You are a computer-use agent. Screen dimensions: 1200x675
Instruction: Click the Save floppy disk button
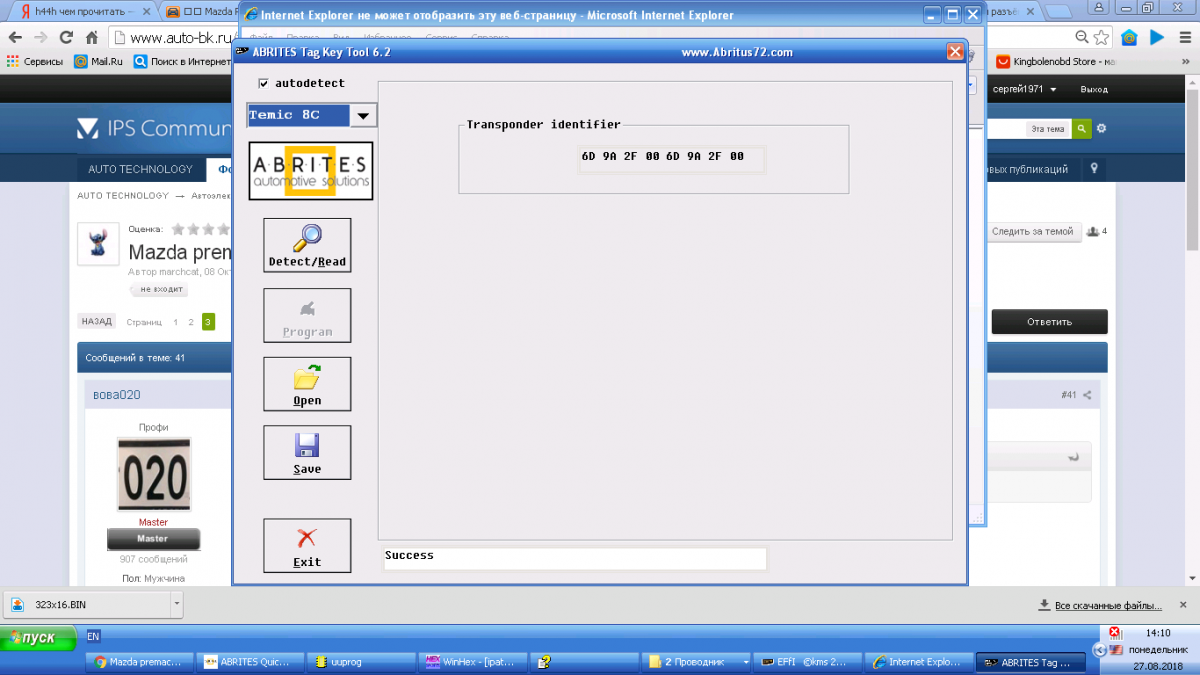click(x=307, y=452)
